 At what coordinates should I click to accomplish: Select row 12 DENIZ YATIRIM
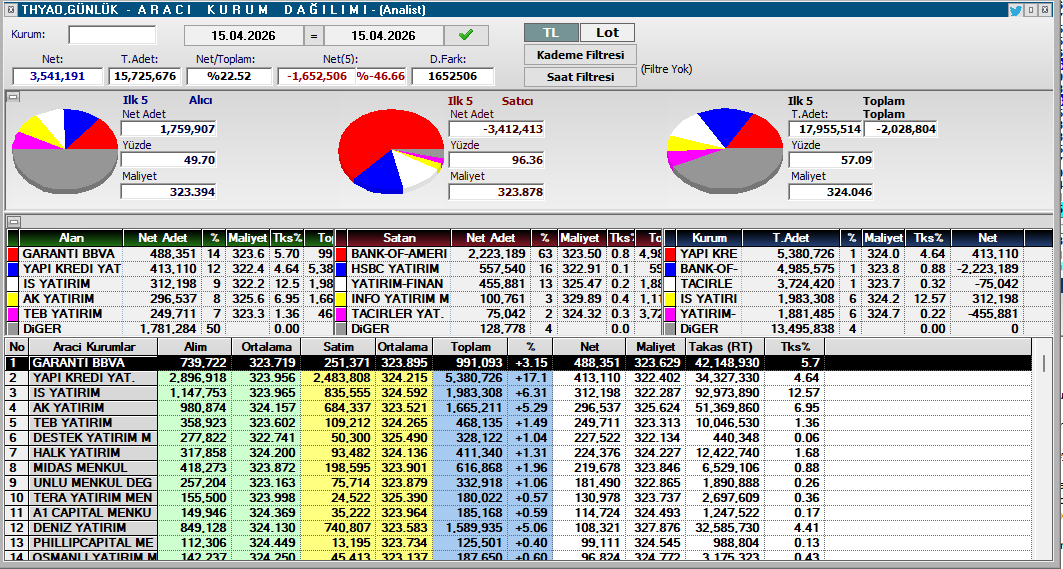click(519, 528)
